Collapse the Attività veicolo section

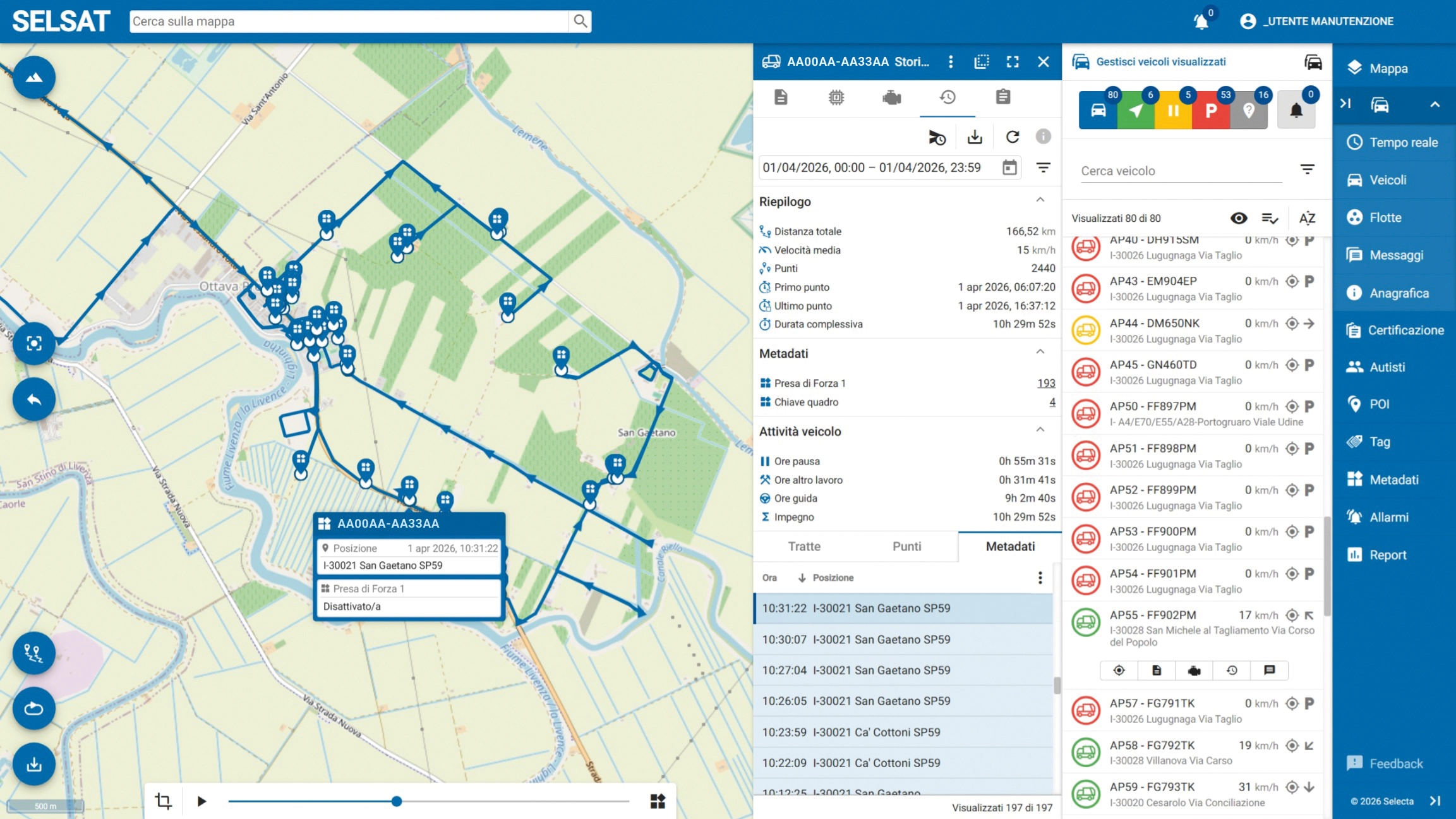[x=1040, y=431]
